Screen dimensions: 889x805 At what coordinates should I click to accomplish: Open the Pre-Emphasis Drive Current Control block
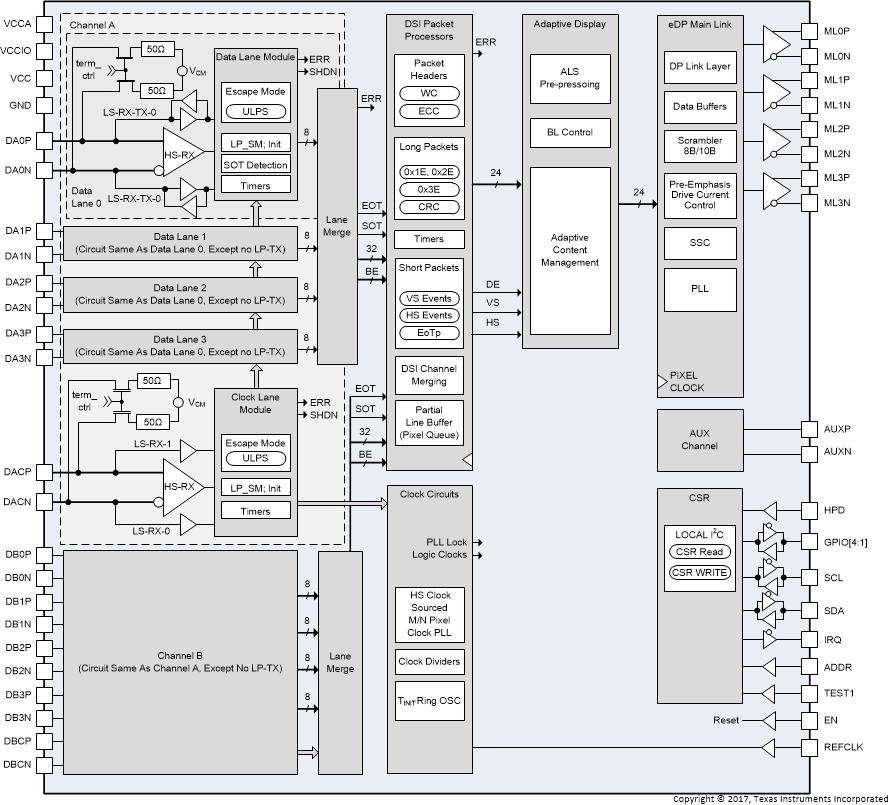[x=699, y=194]
